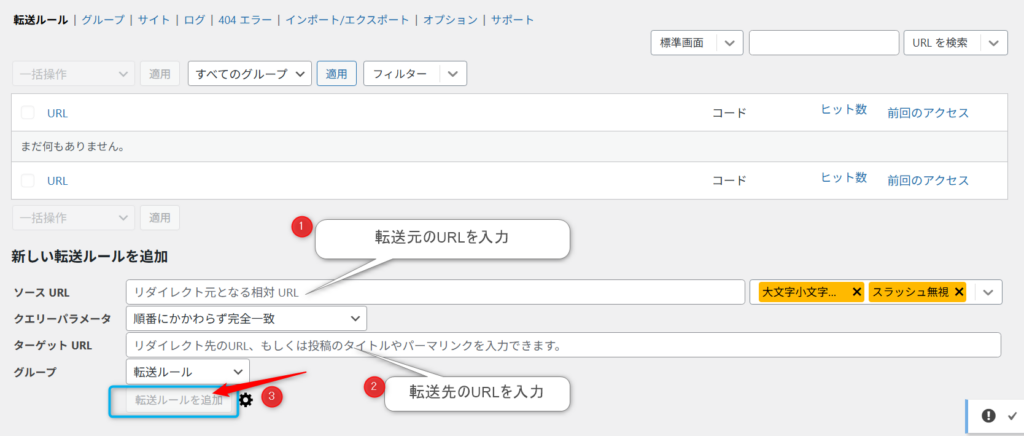
Task: Click the checkmark icon at bottom right
Action: [1011, 415]
